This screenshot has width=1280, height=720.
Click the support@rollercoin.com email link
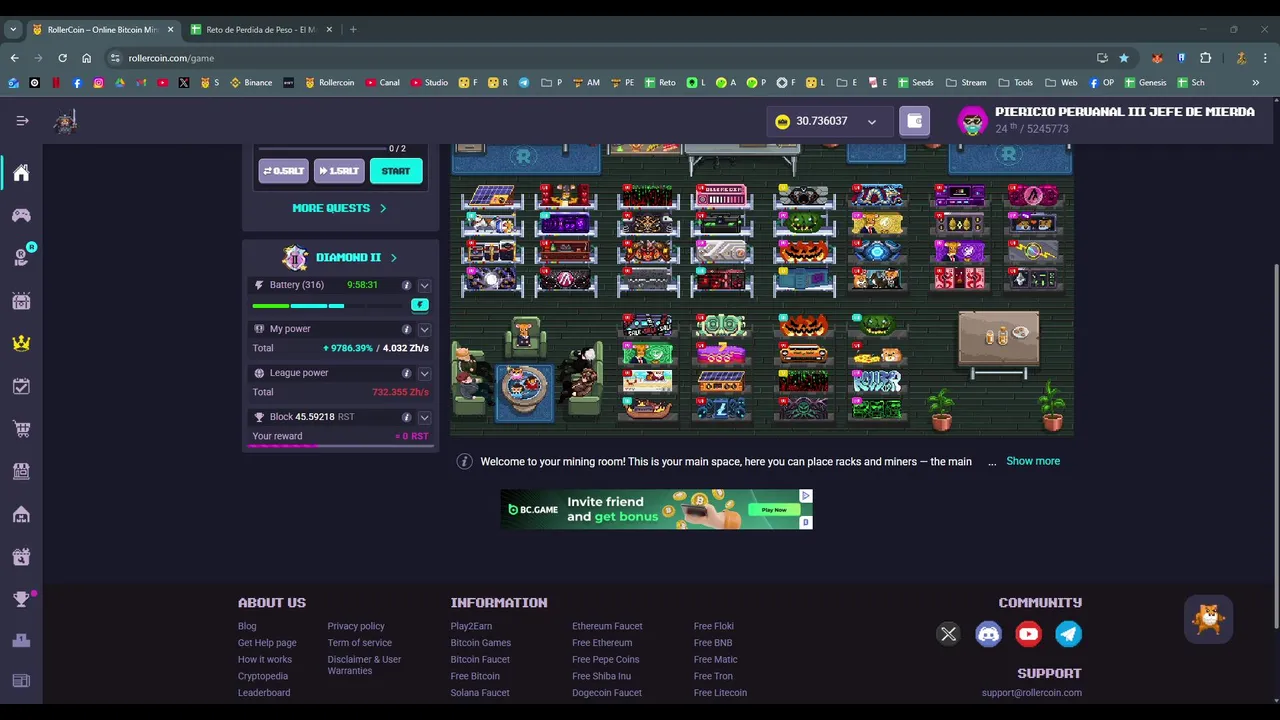pyautogui.click(x=1031, y=693)
